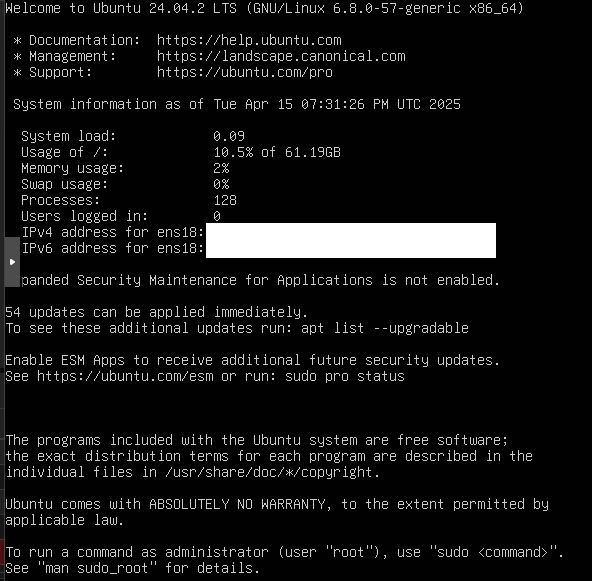Open the https://ubuntu.com/pro support link

245,72
